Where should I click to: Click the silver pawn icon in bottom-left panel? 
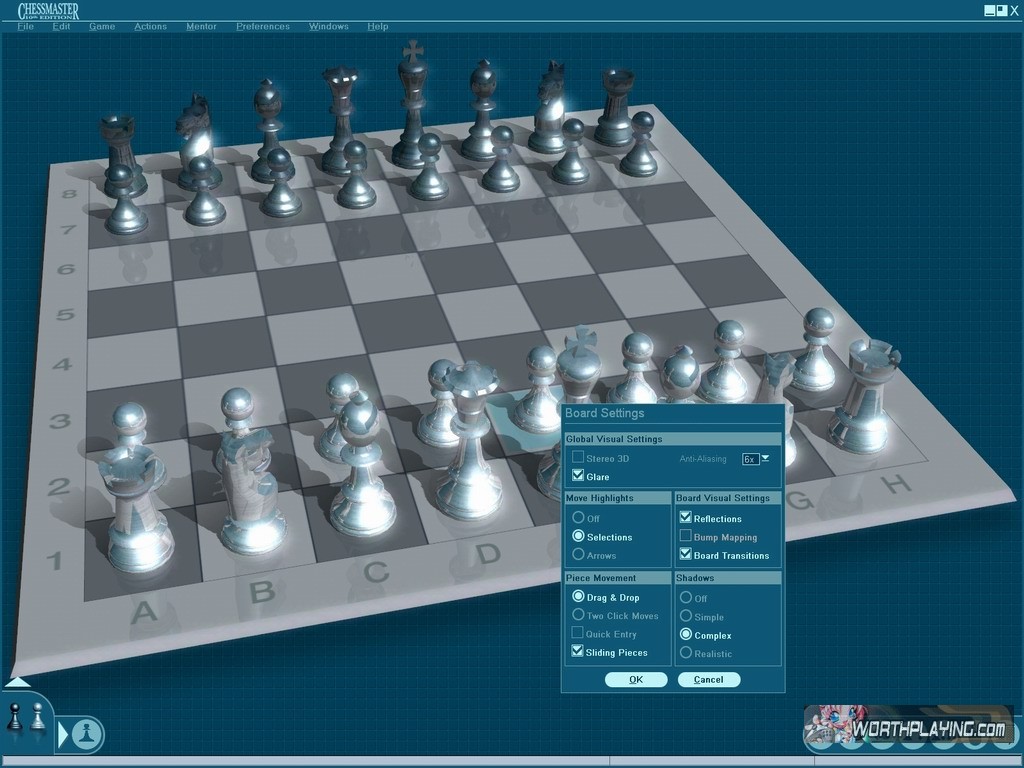[x=38, y=715]
